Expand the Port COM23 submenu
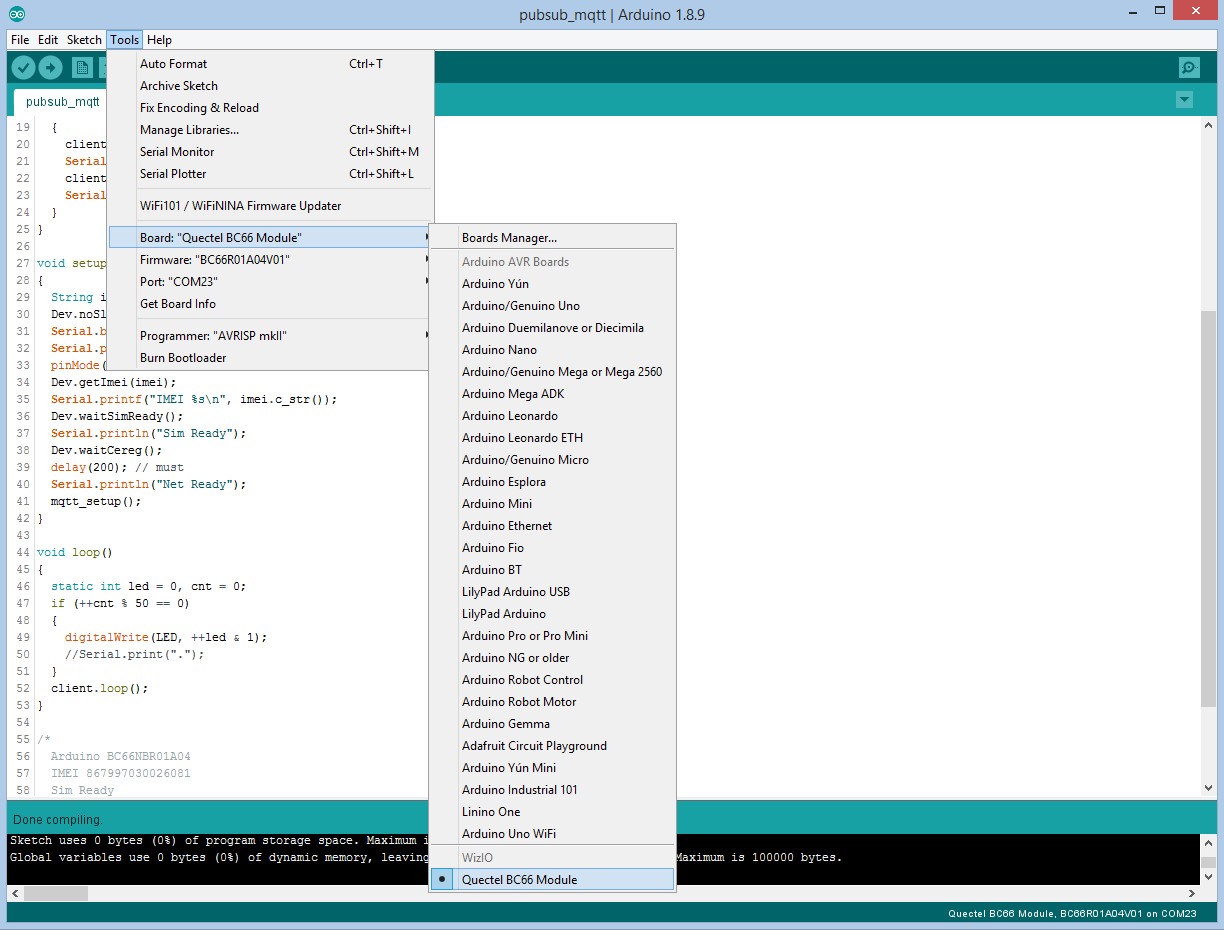1224x930 pixels. click(270, 281)
